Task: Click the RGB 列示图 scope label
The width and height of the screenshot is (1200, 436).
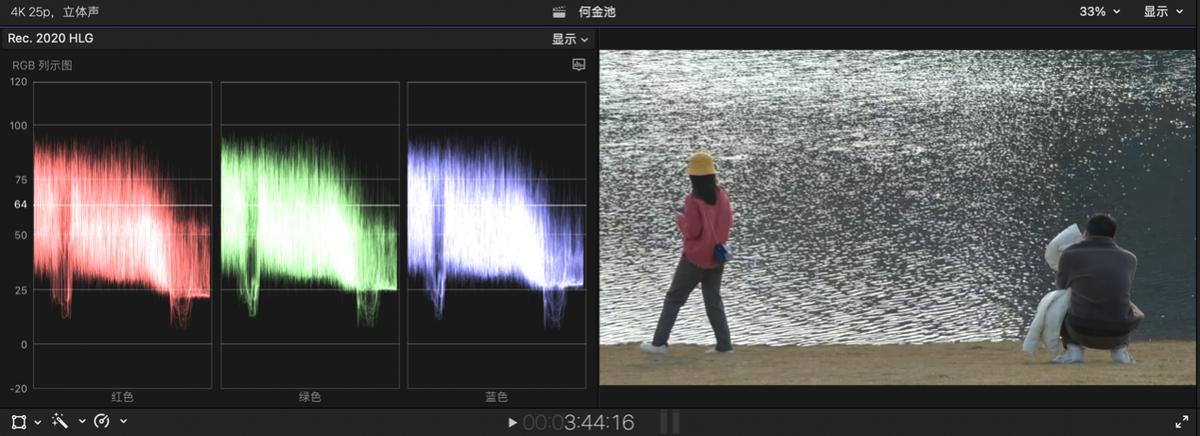Action: click(42, 65)
